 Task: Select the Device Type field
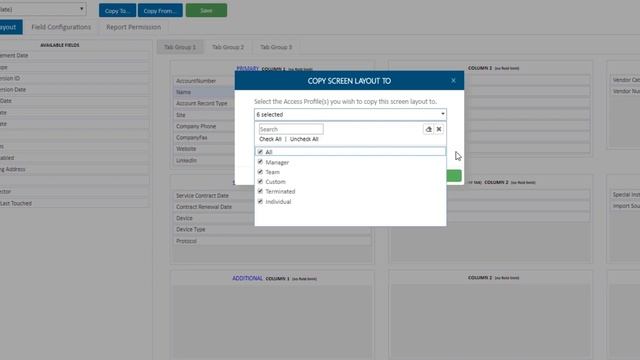[273, 229]
